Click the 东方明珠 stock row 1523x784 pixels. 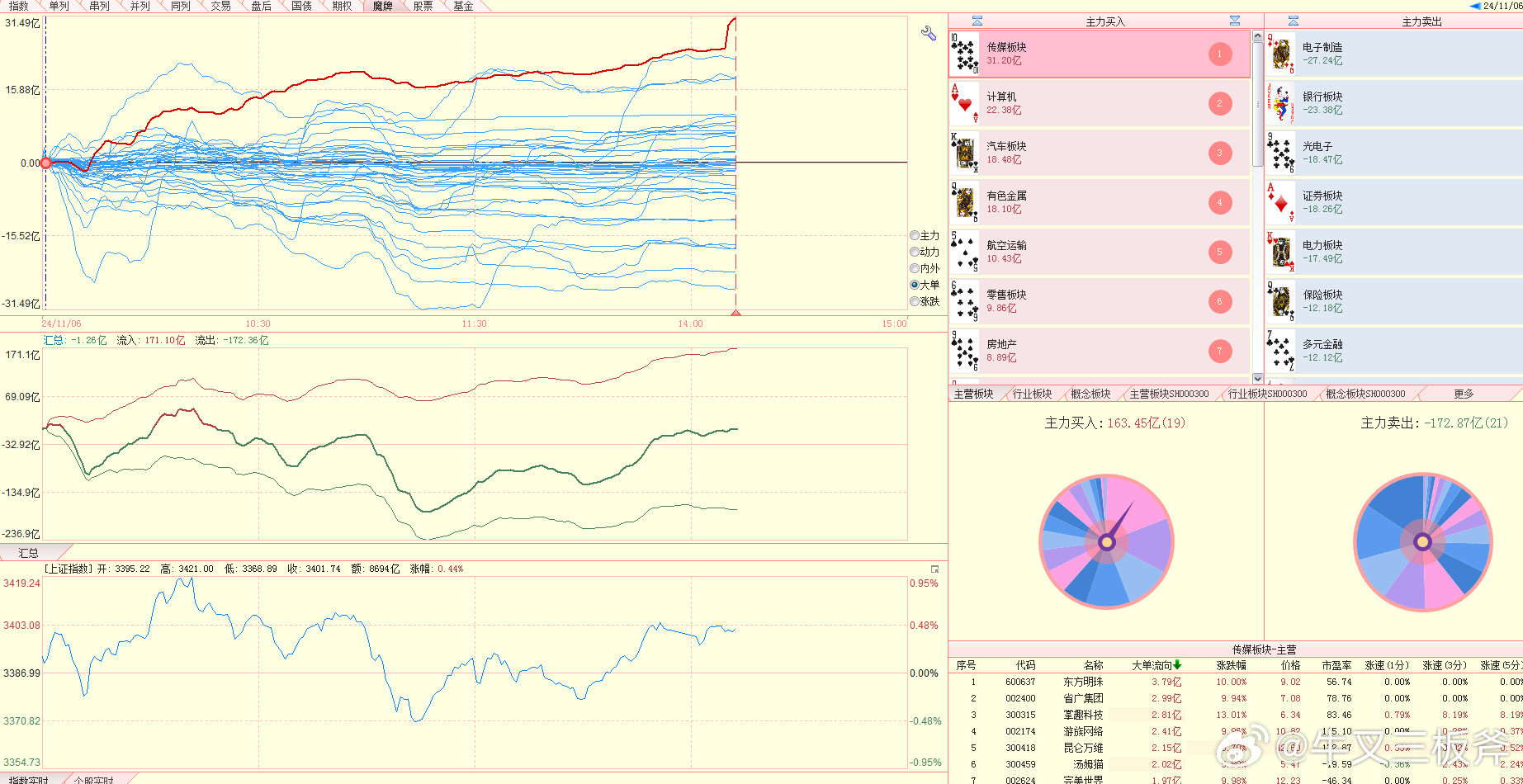coord(1236,682)
